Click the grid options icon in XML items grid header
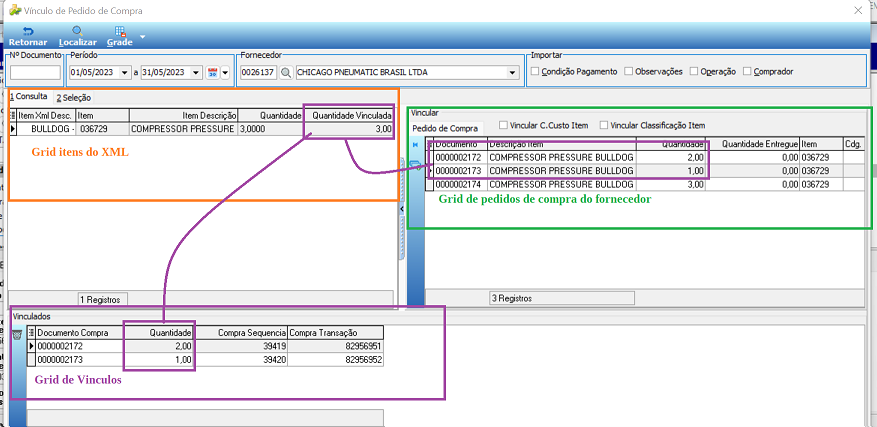 tap(13, 115)
